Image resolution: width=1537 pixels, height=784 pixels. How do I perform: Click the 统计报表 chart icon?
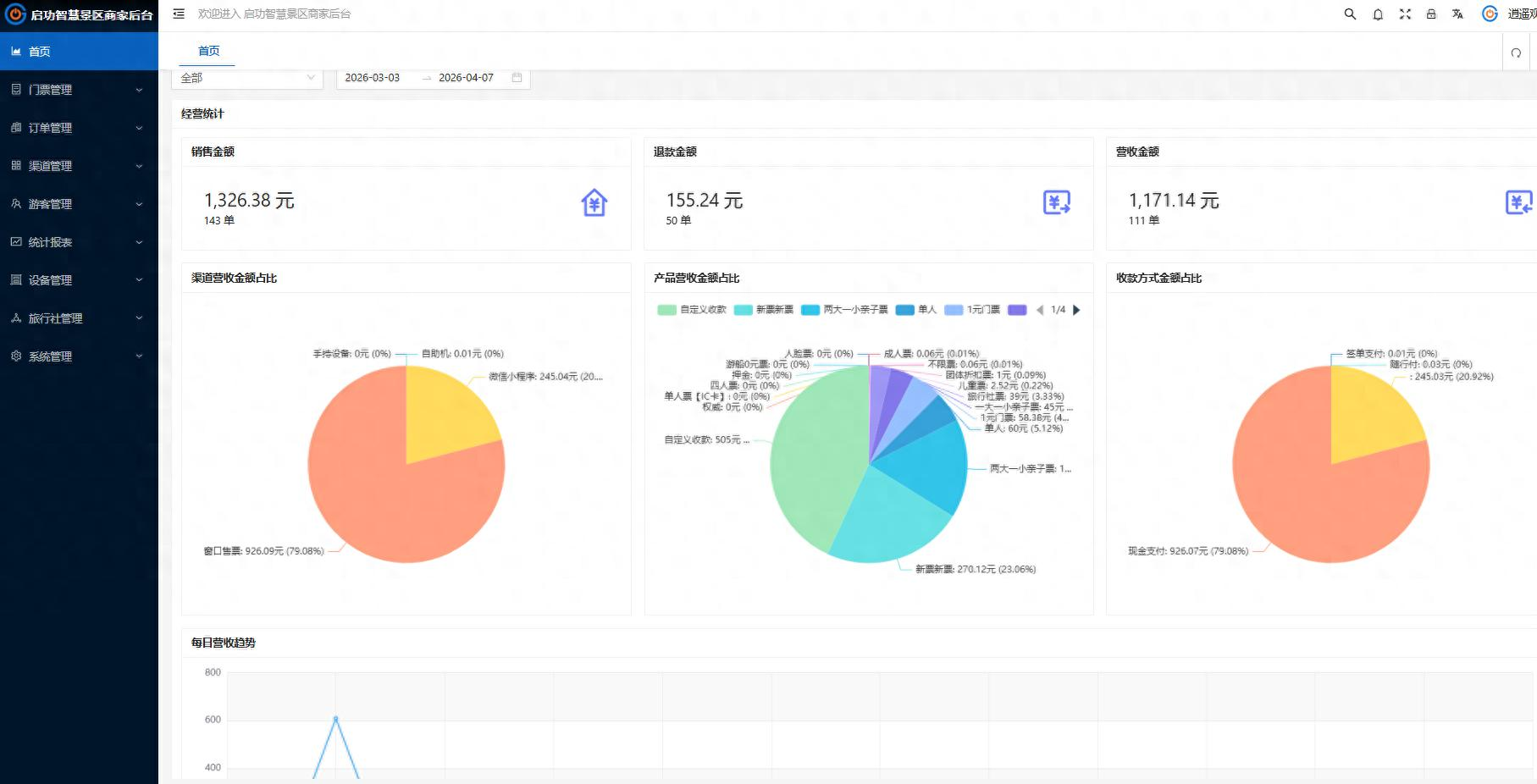tap(16, 241)
